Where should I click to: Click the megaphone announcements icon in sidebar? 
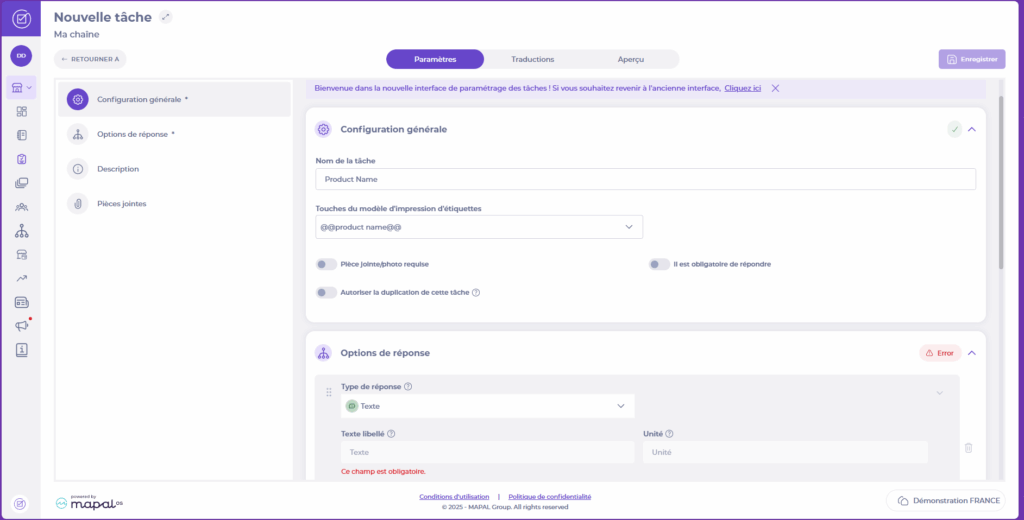[22, 326]
